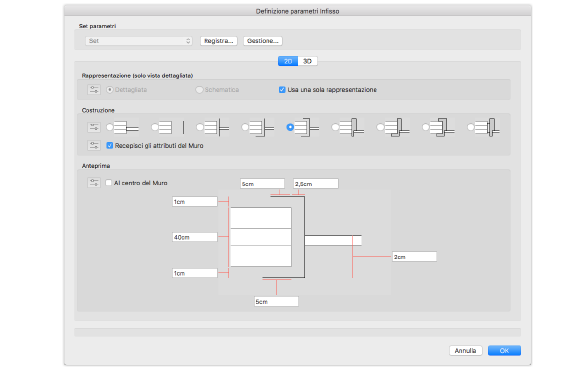Click the sixth construction diagram icon
Image resolution: width=574 pixels, height=373 pixels.
(x=352, y=127)
